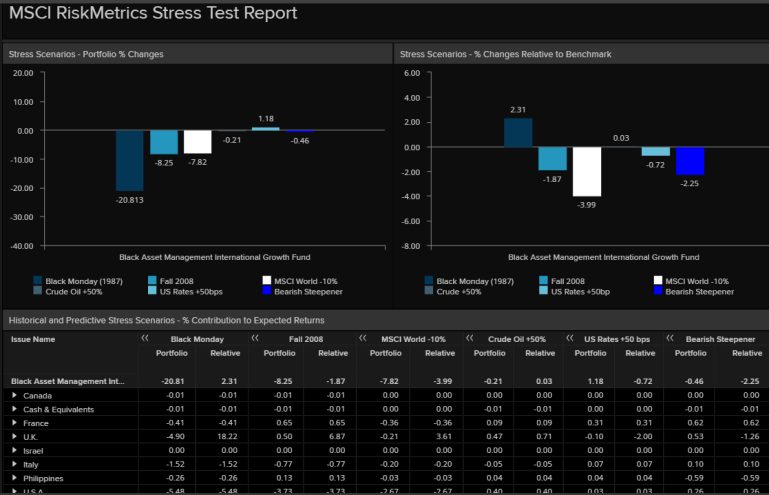Click Black Monday (1987) swatch in right legend
The image size is (769, 495).
[x=429, y=281]
